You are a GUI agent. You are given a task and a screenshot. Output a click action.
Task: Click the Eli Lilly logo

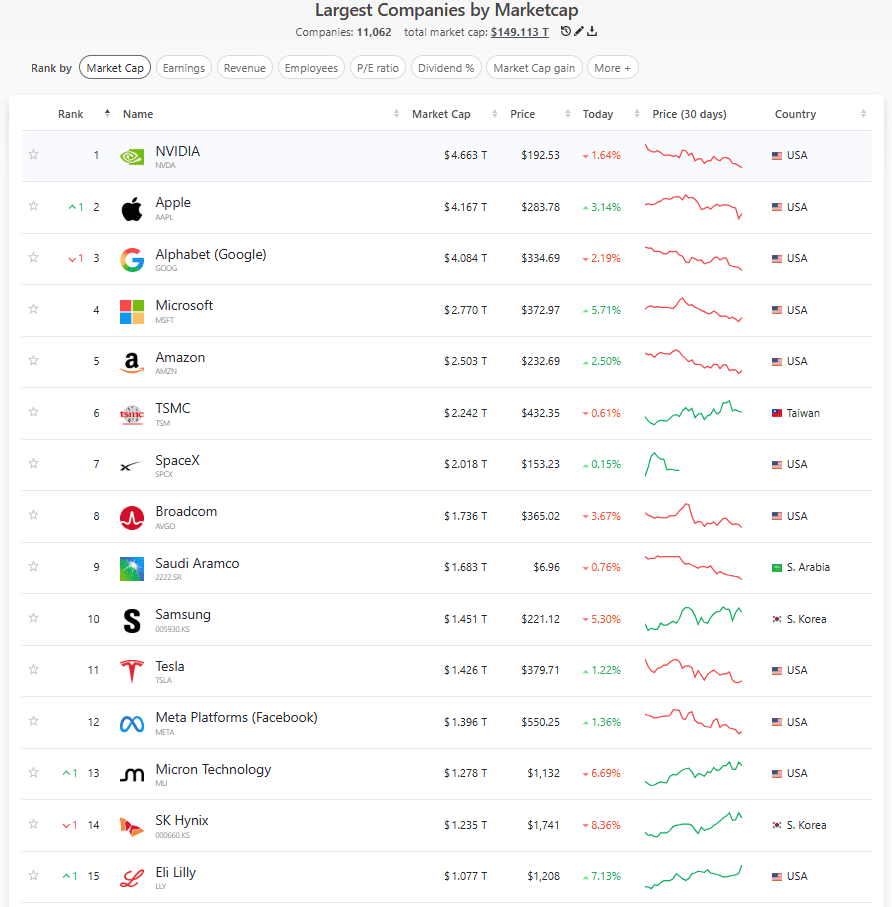coord(132,878)
